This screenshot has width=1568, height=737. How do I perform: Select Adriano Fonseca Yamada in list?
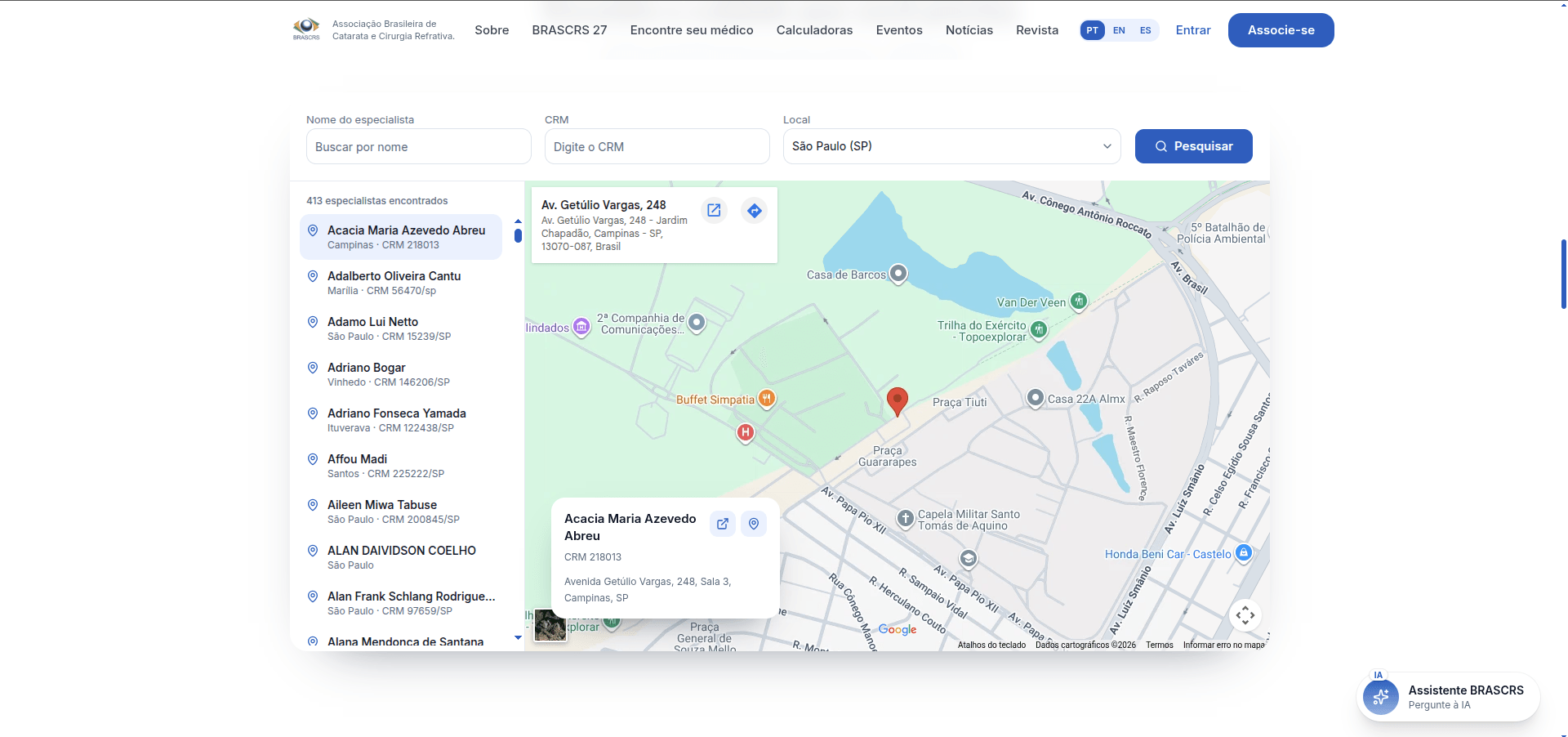[401, 420]
